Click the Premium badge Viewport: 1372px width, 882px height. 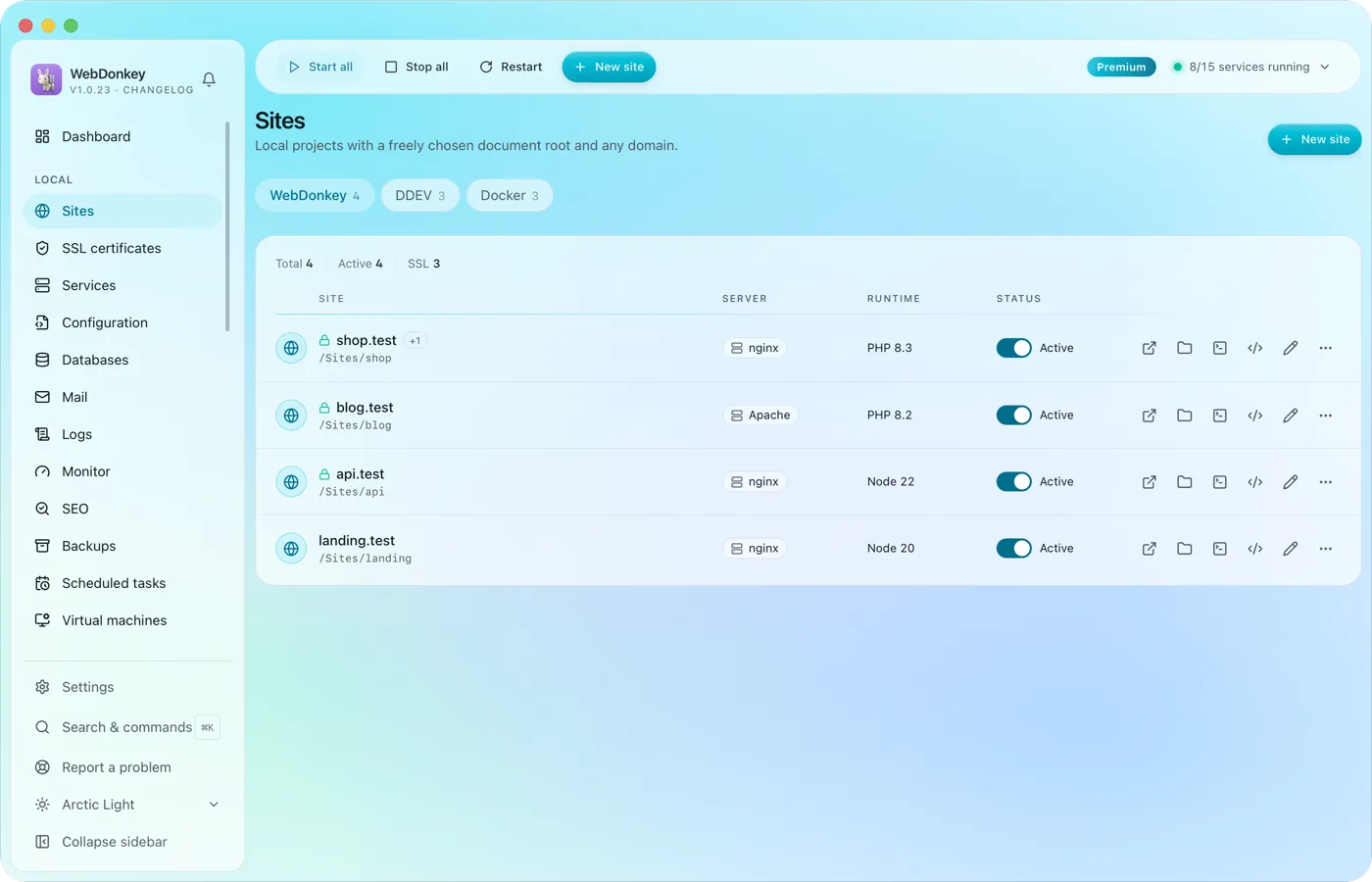(1121, 67)
